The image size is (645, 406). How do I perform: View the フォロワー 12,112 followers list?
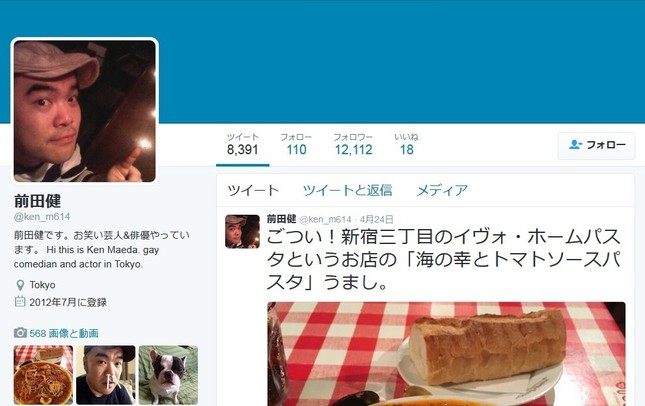[x=353, y=144]
